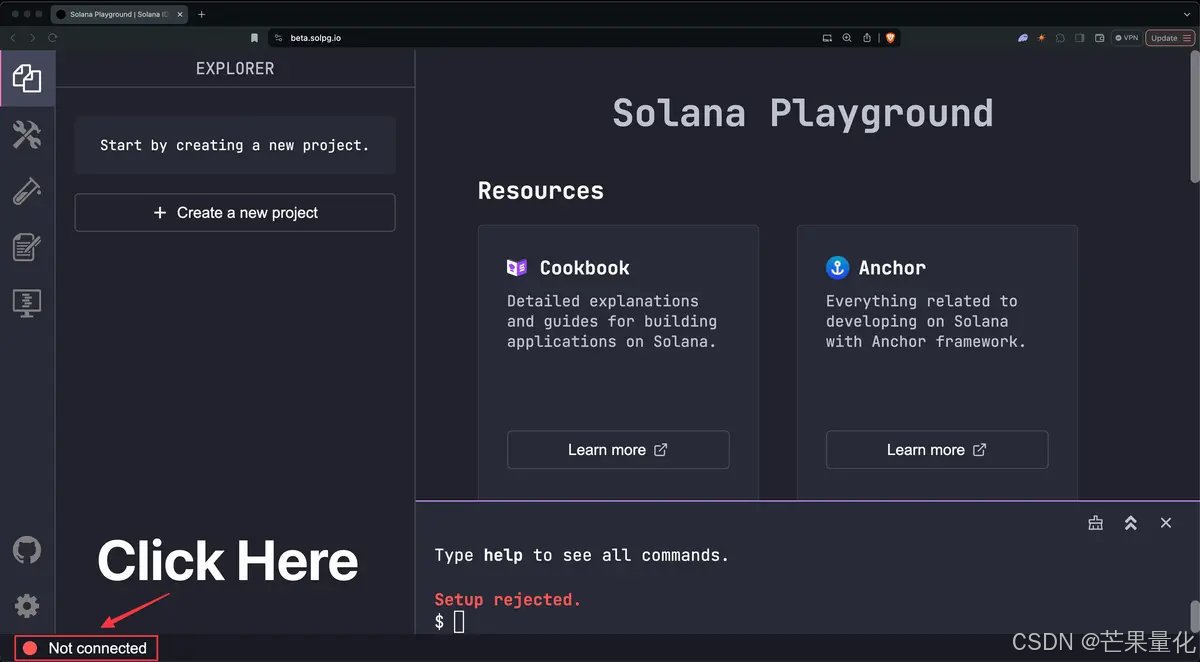Select the Solana Playground browser tab
This screenshot has width=1200, height=662.
point(119,14)
